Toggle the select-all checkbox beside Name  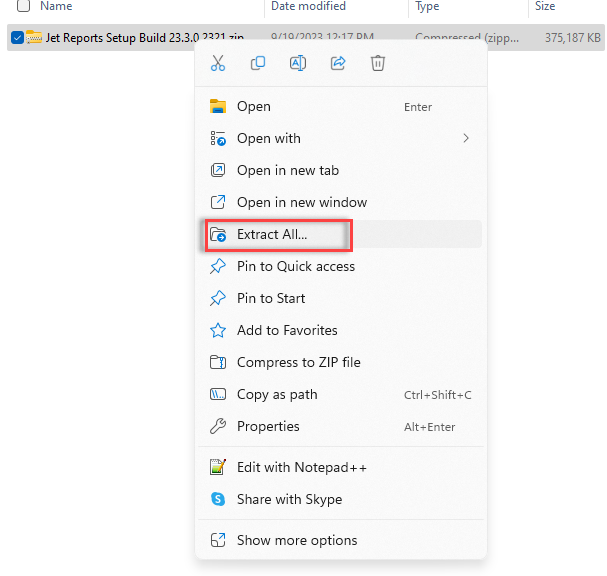coord(23,6)
